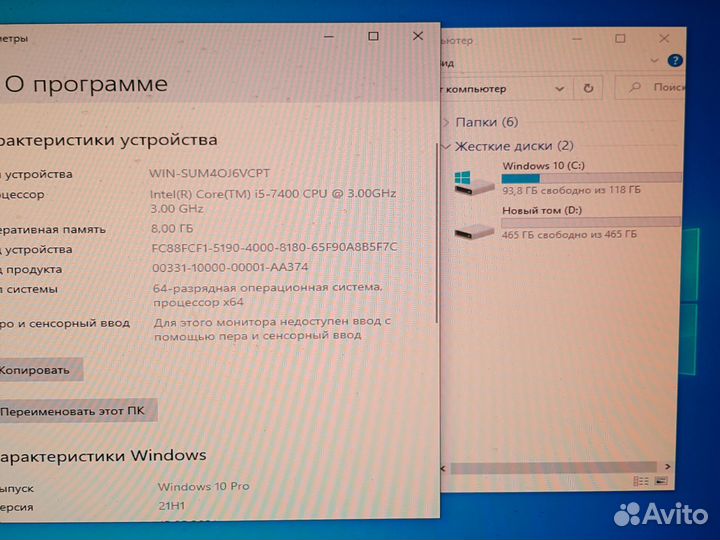Screen dimensions: 720x540
Task: Select version 21H1 text
Action: point(171,506)
